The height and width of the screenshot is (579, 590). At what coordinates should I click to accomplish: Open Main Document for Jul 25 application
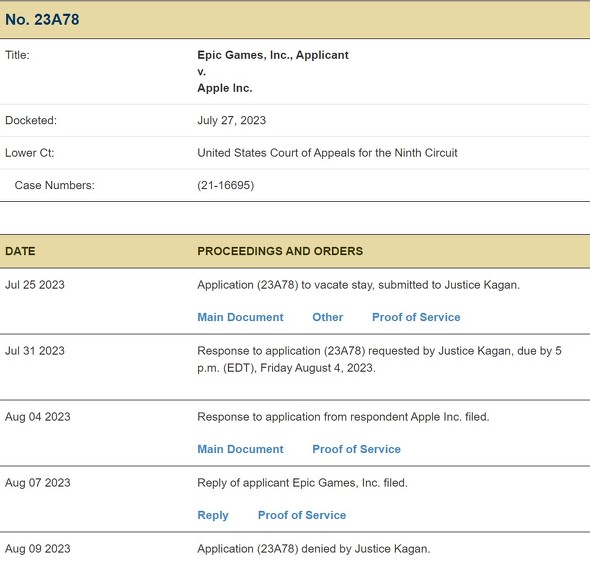coord(240,317)
